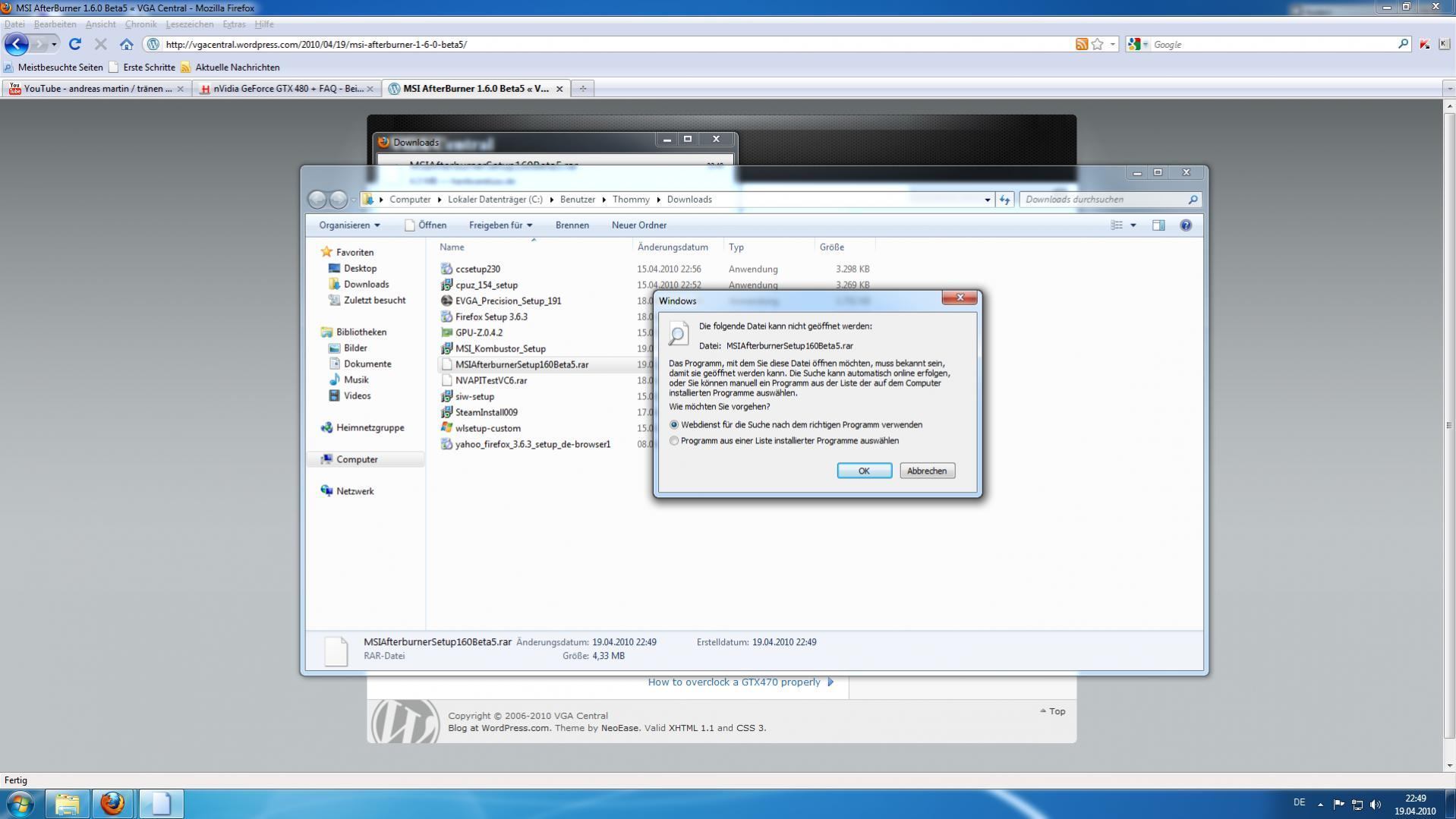1456x819 pixels.
Task: Switch to the YouTube tab
Action: pos(96,89)
